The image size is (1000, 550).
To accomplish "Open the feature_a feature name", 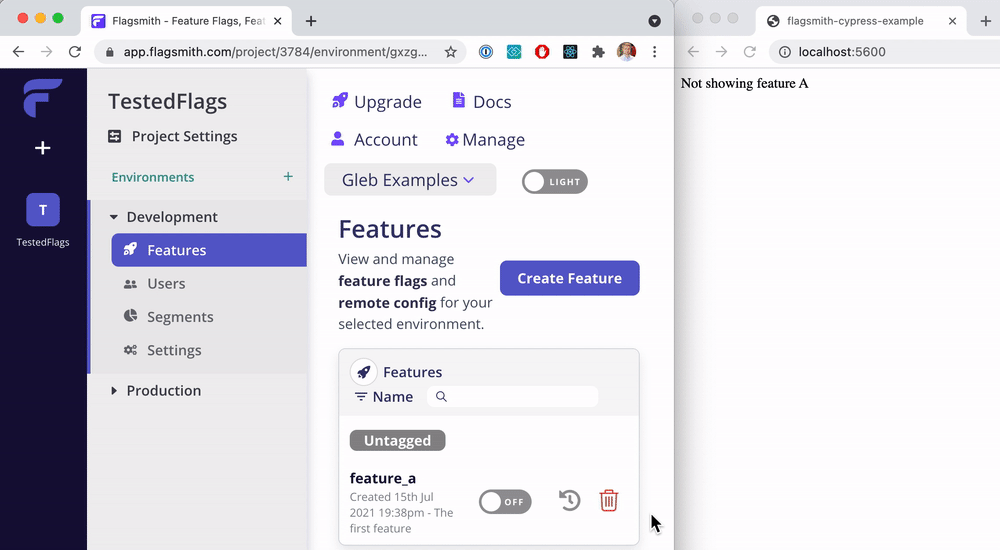I will (383, 478).
